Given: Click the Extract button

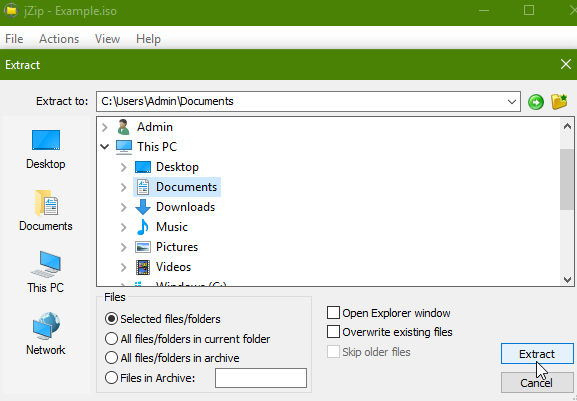Looking at the screenshot, I should (x=537, y=354).
